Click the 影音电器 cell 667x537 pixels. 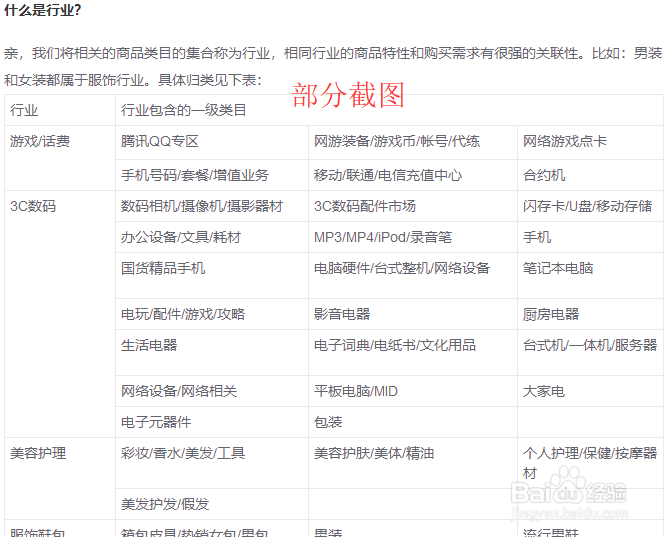[413, 314]
